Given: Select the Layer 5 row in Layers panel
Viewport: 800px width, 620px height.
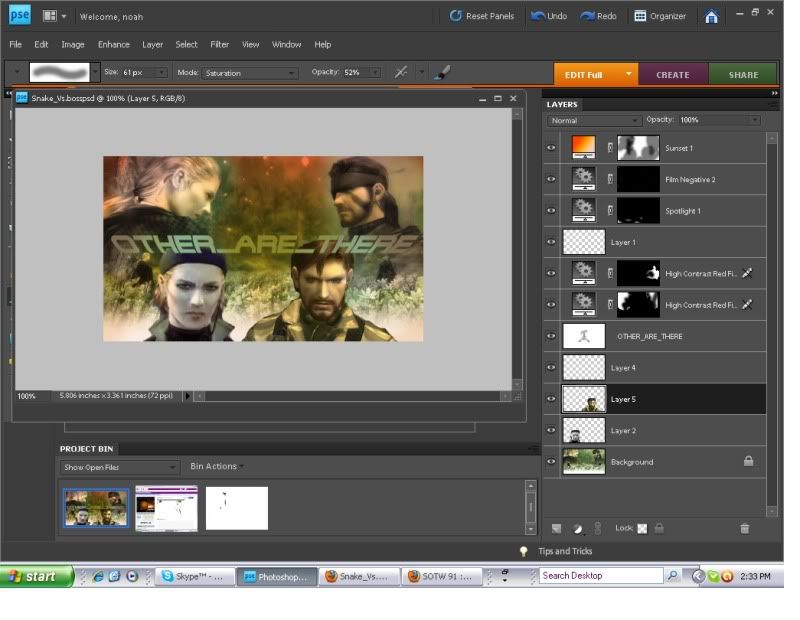Looking at the screenshot, I should (656, 399).
